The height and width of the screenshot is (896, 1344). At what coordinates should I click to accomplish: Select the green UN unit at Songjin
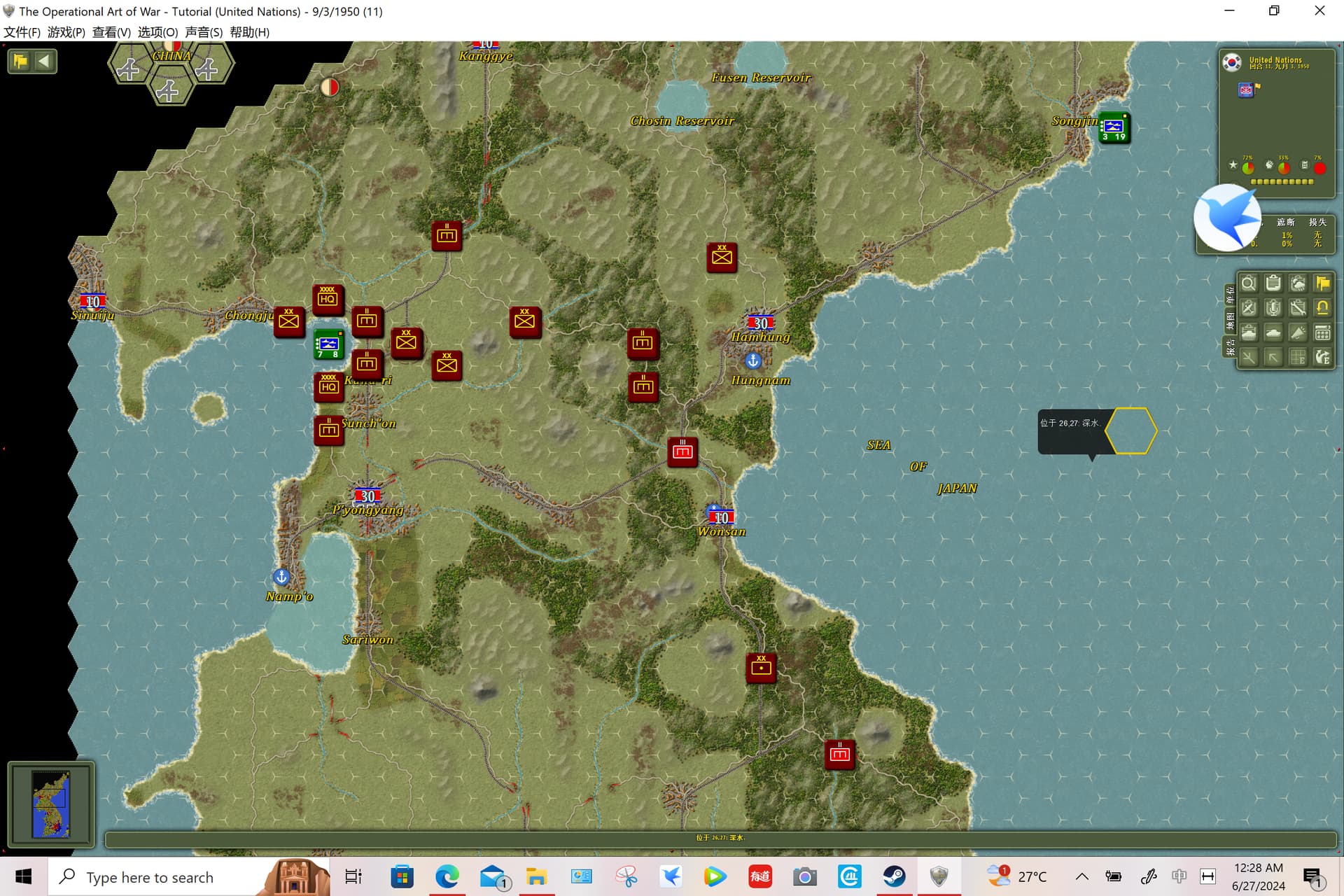click(x=1114, y=127)
